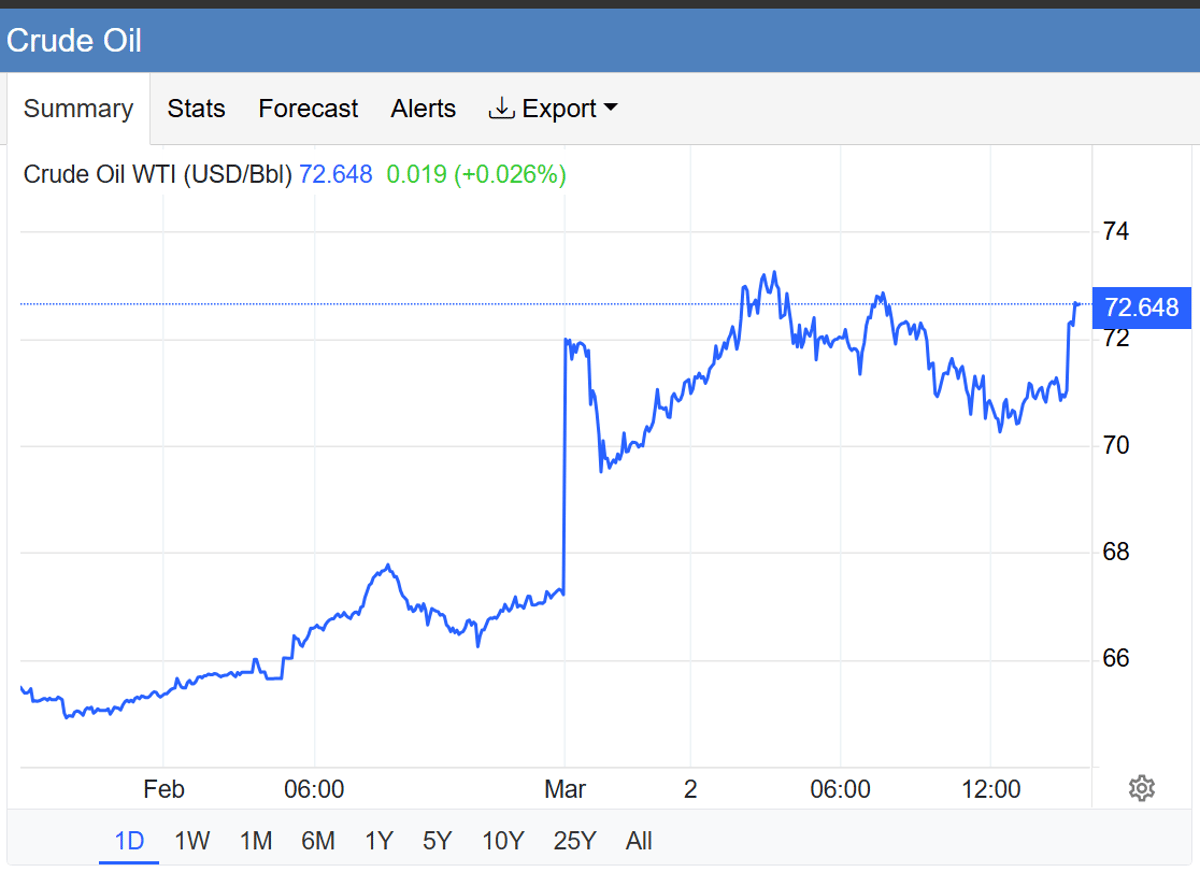Display the 10Y price history
This screenshot has width=1200, height=872.
click(502, 841)
